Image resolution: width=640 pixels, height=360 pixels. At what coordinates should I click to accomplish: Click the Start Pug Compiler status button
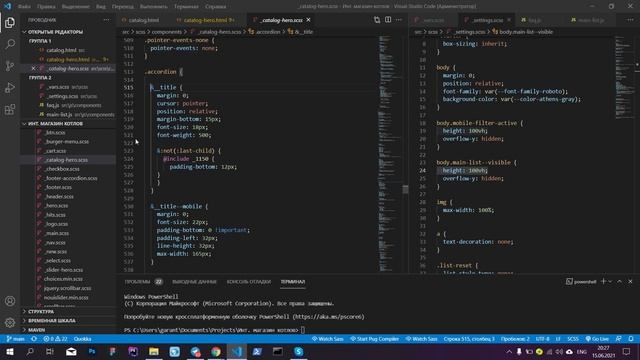pyautogui.click(x=375, y=339)
